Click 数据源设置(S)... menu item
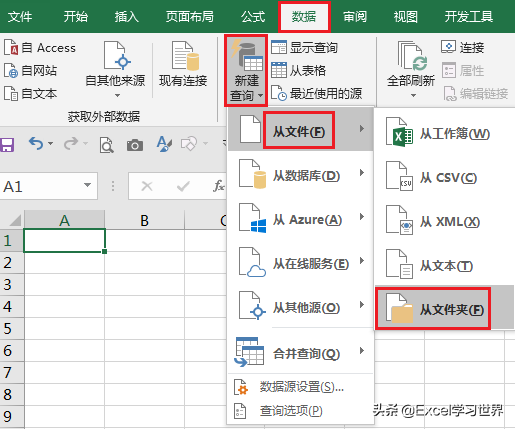This screenshot has width=515, height=429. (300, 387)
